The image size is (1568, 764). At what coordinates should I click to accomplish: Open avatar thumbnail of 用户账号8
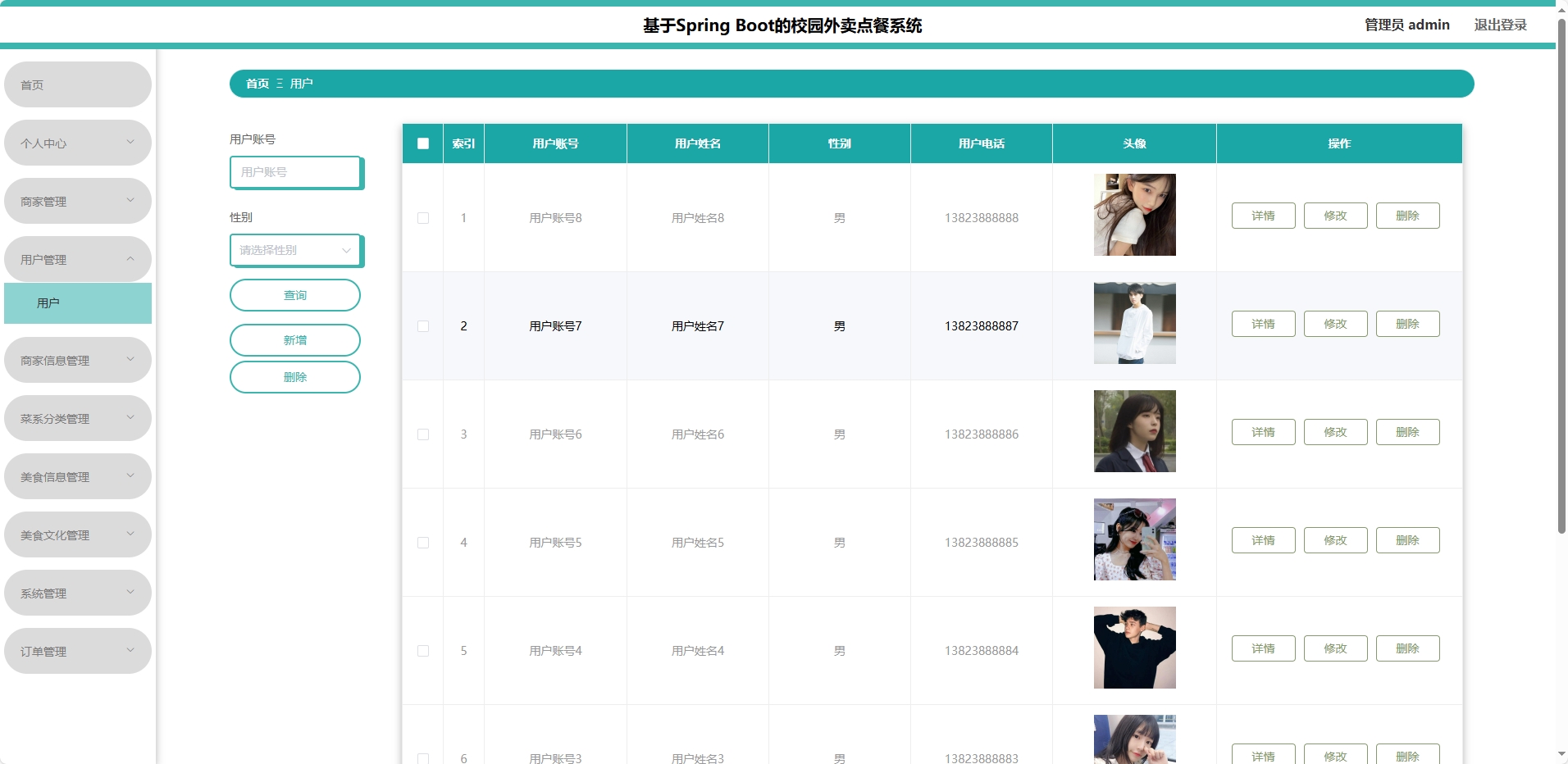click(x=1135, y=215)
